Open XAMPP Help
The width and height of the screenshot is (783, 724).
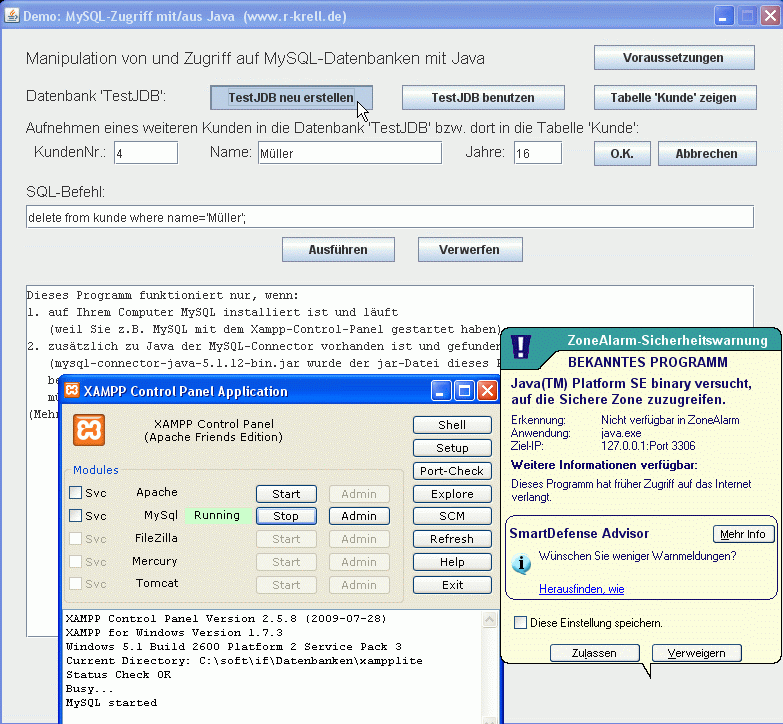pos(452,562)
